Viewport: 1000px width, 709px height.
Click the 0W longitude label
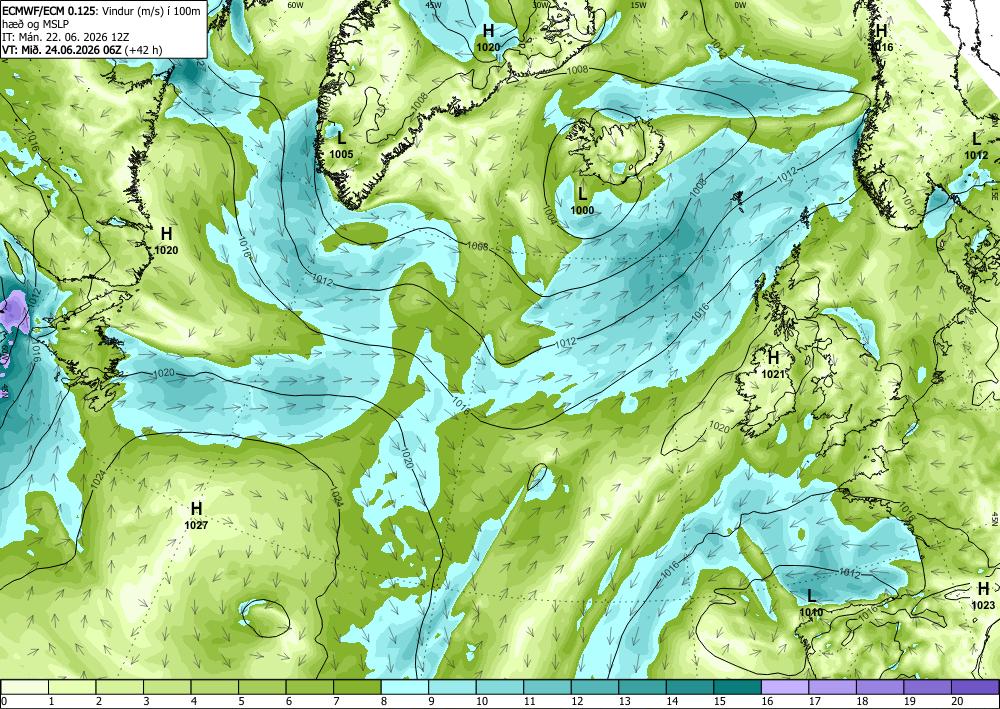point(740,5)
